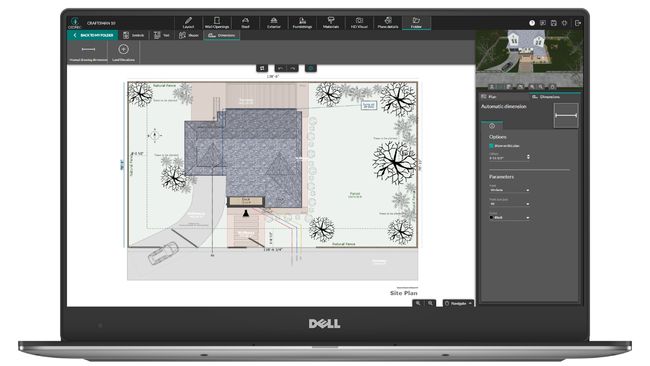This screenshot has width=650, height=366.
Task: Click the zoom-in magnifier under 3D preview
Action: point(531,87)
